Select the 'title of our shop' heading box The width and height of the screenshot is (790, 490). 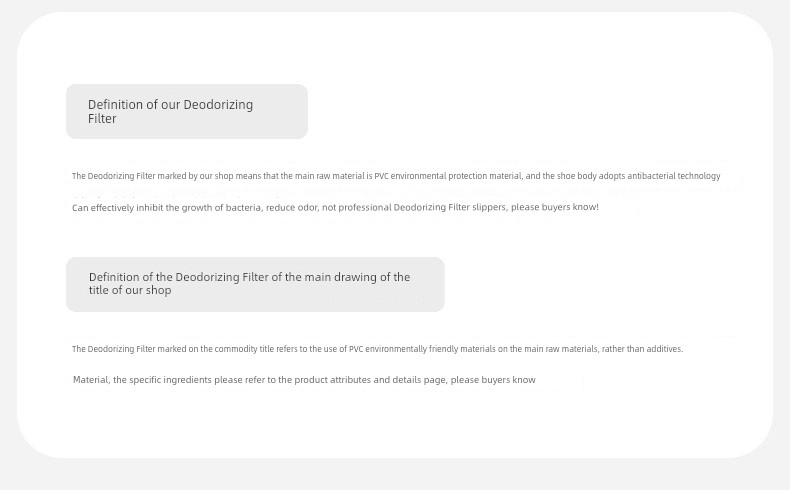[x=255, y=285]
